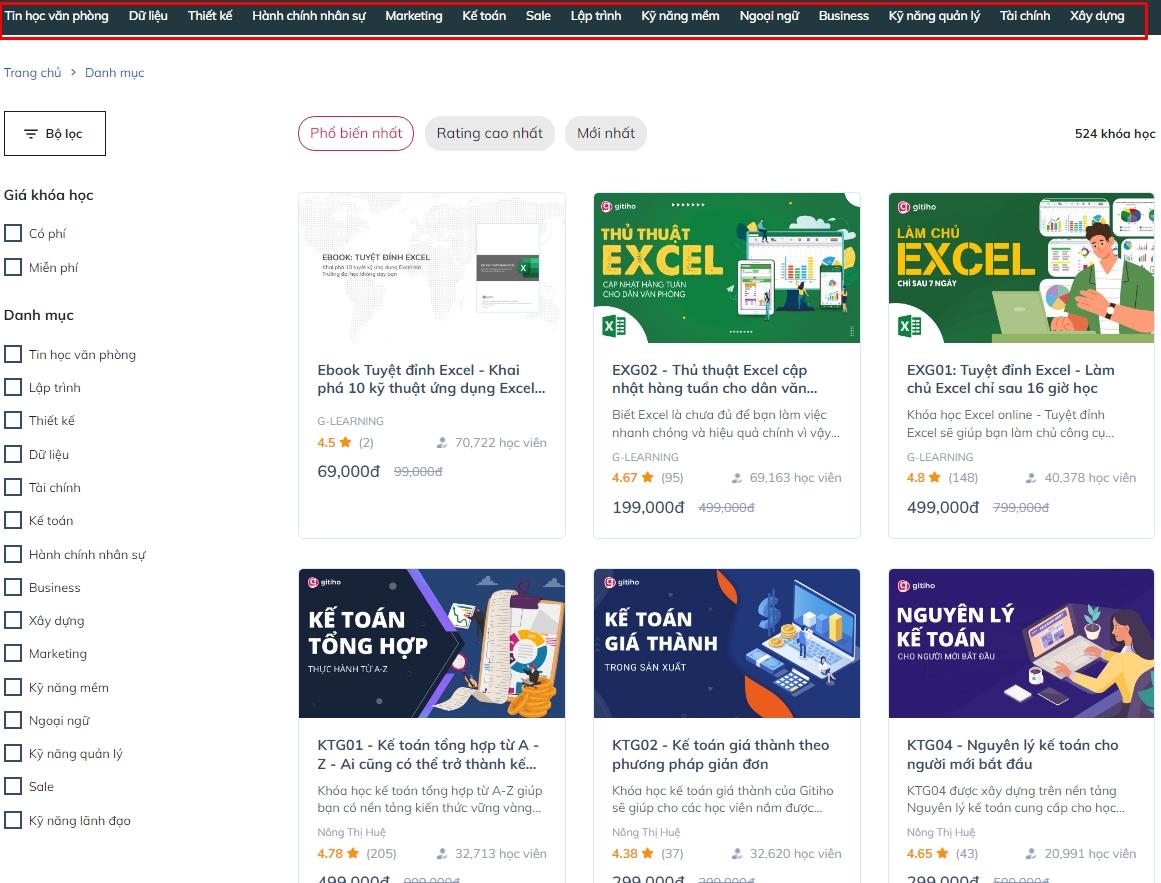Open Xây dựng in top navigation bar
Image resolution: width=1161 pixels, height=883 pixels.
[1097, 16]
